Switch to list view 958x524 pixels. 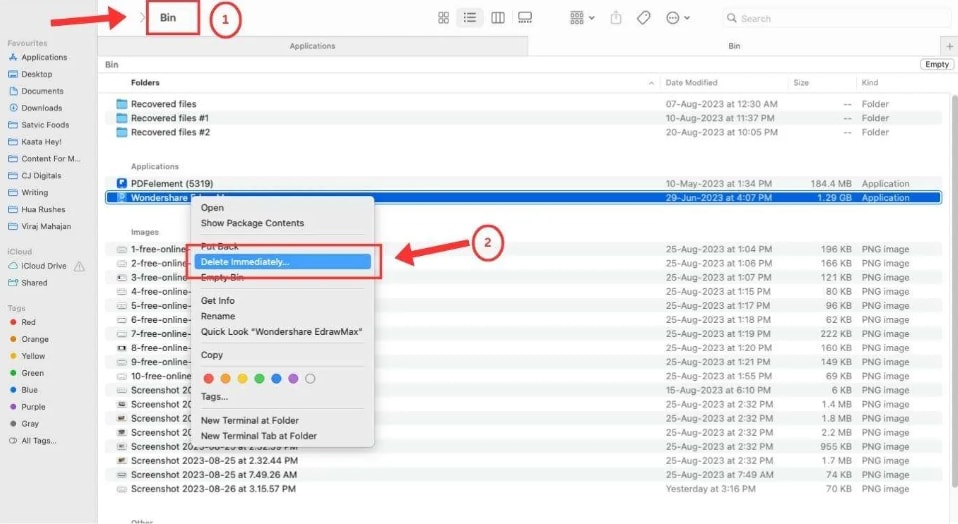(x=470, y=18)
